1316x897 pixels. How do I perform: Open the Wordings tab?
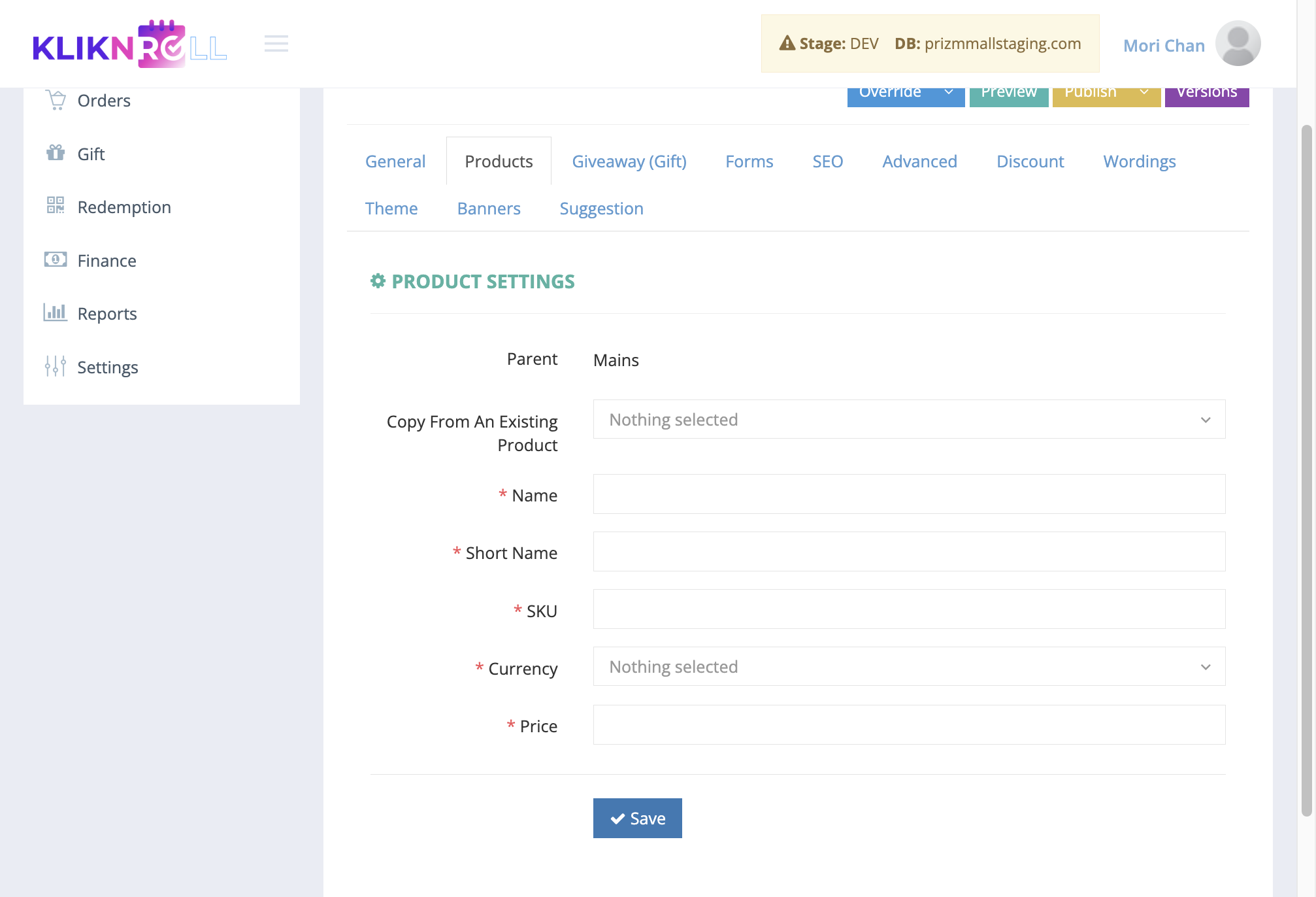(1140, 161)
